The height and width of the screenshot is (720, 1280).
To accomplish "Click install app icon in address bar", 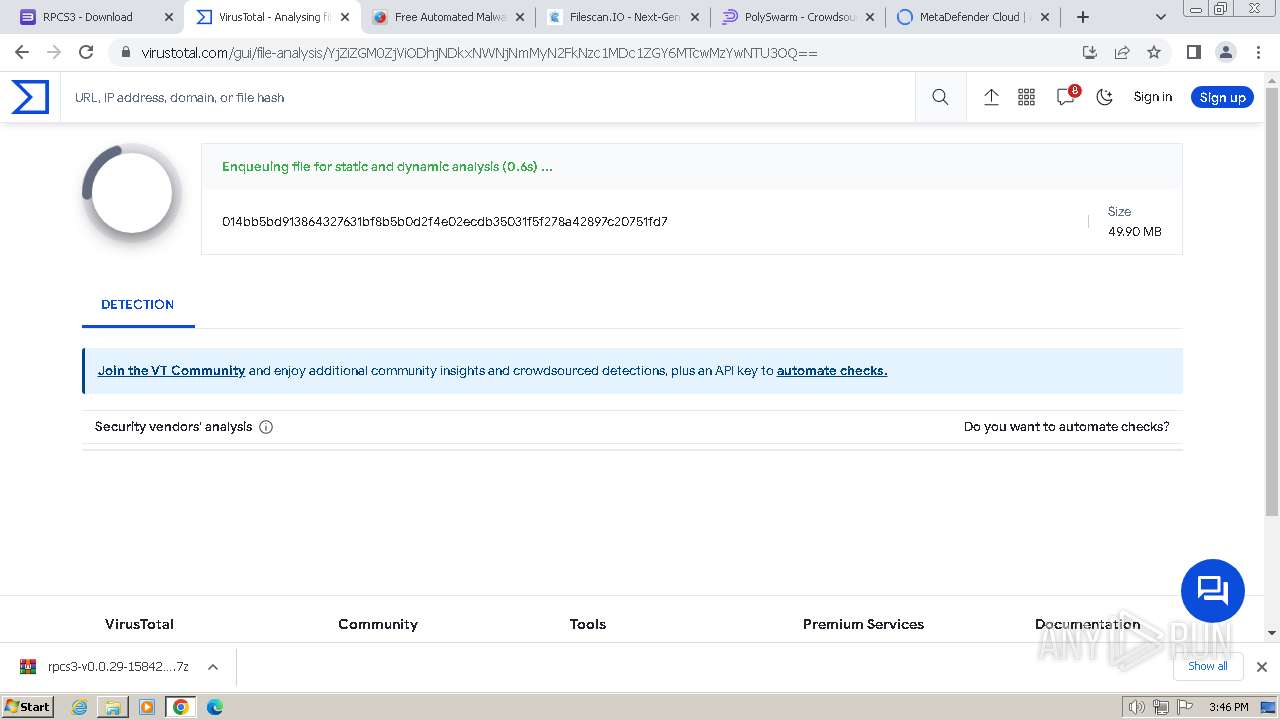I will click(x=1090, y=52).
